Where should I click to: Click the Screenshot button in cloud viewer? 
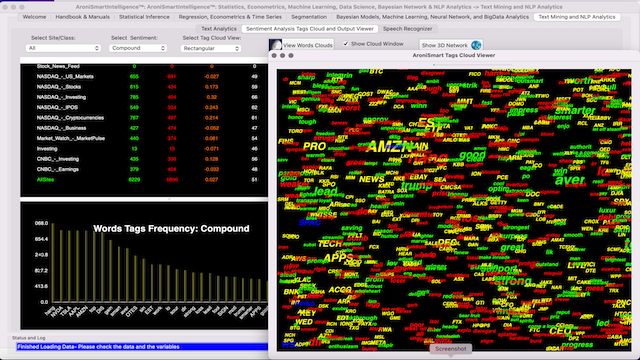pyautogui.click(x=451, y=349)
